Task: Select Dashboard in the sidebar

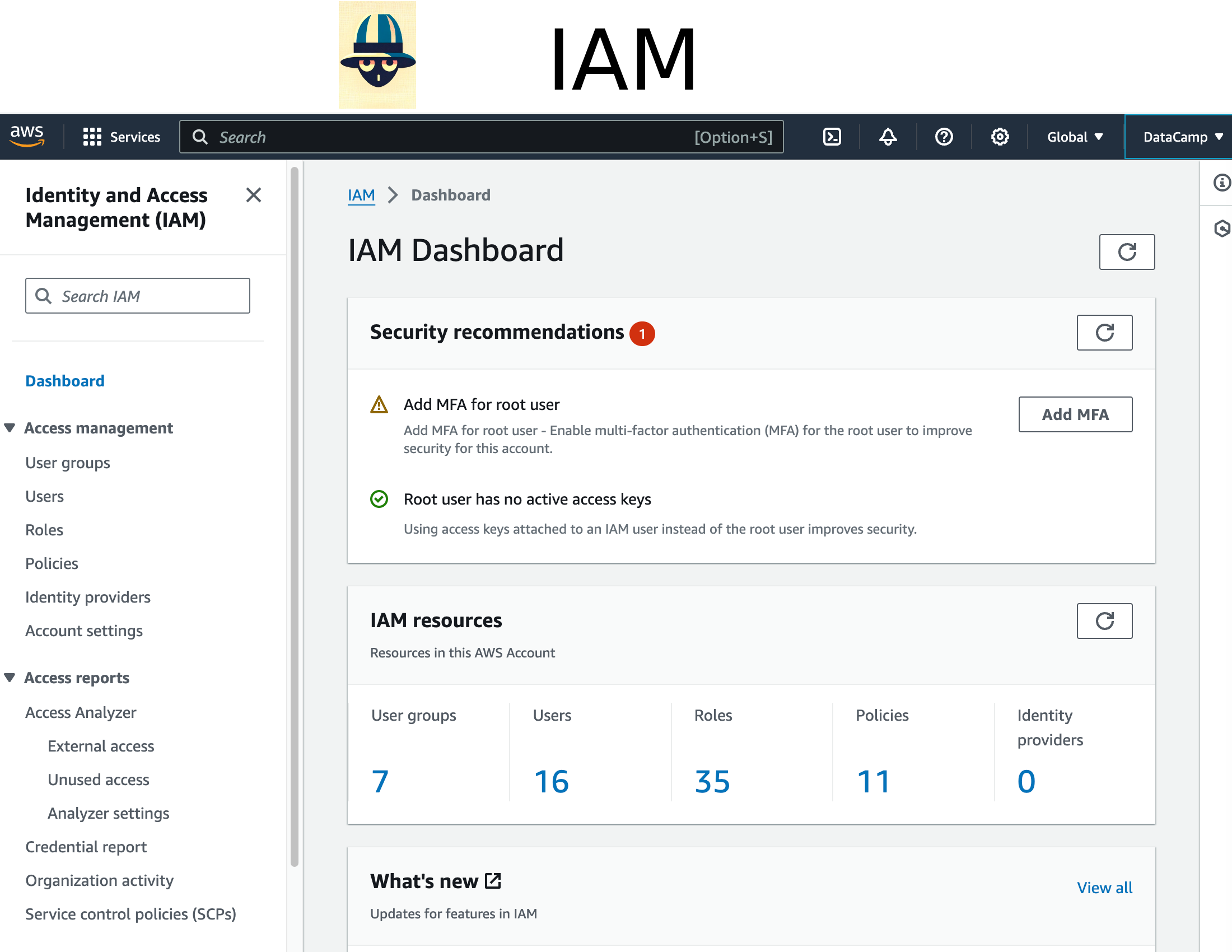Action: pyautogui.click(x=65, y=381)
